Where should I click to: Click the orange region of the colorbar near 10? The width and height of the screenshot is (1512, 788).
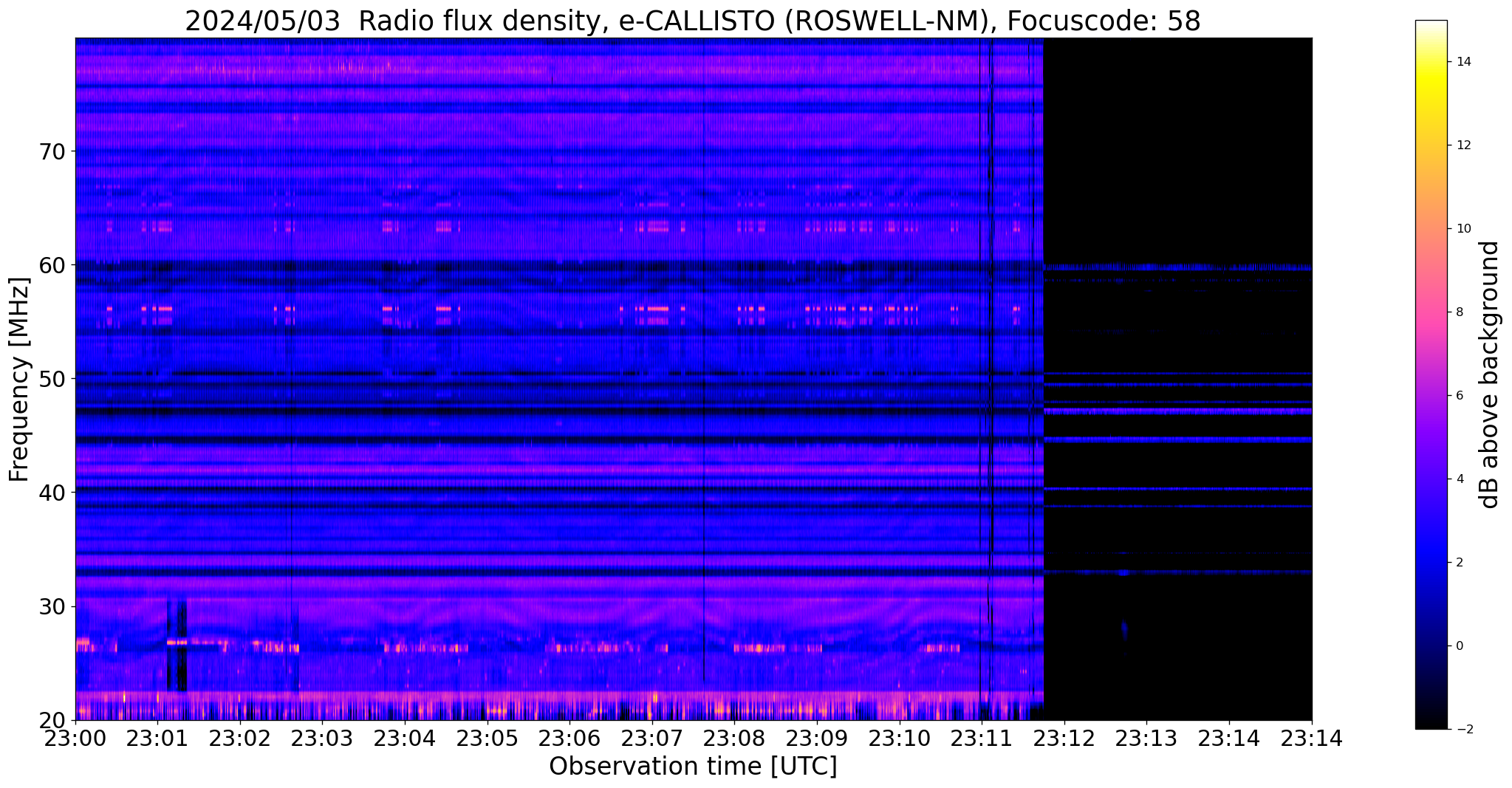point(1431,229)
